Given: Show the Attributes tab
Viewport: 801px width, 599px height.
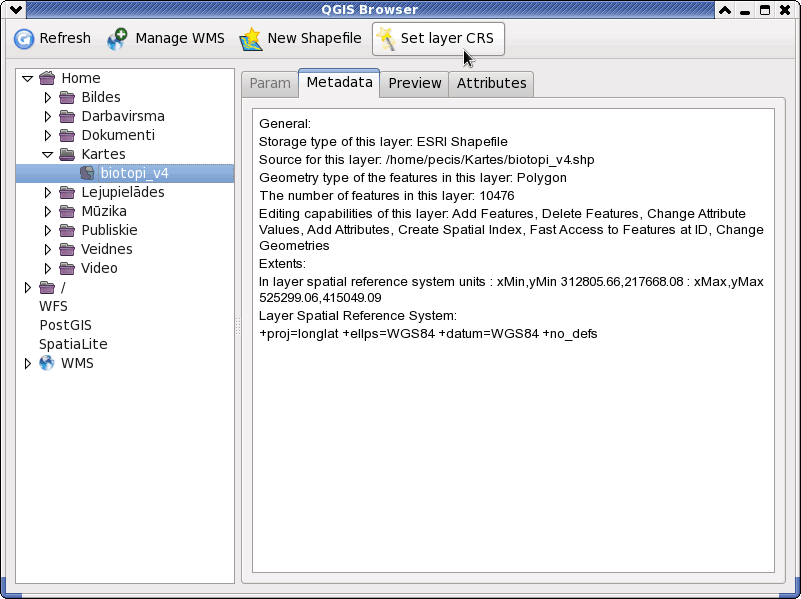Looking at the screenshot, I should pos(491,84).
